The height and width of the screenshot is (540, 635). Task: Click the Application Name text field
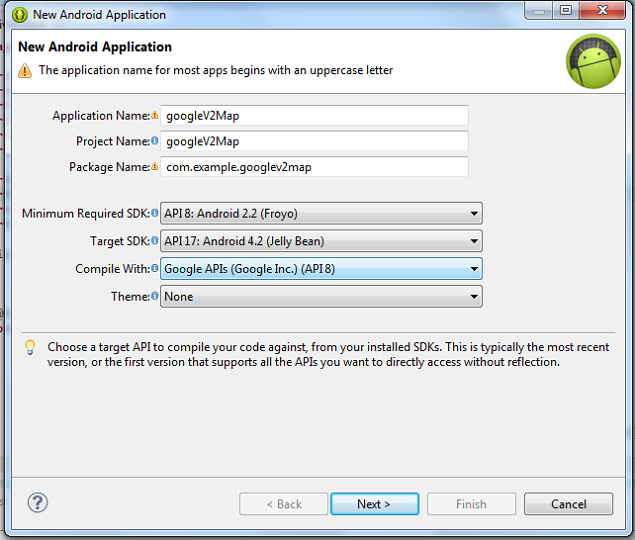(315, 115)
